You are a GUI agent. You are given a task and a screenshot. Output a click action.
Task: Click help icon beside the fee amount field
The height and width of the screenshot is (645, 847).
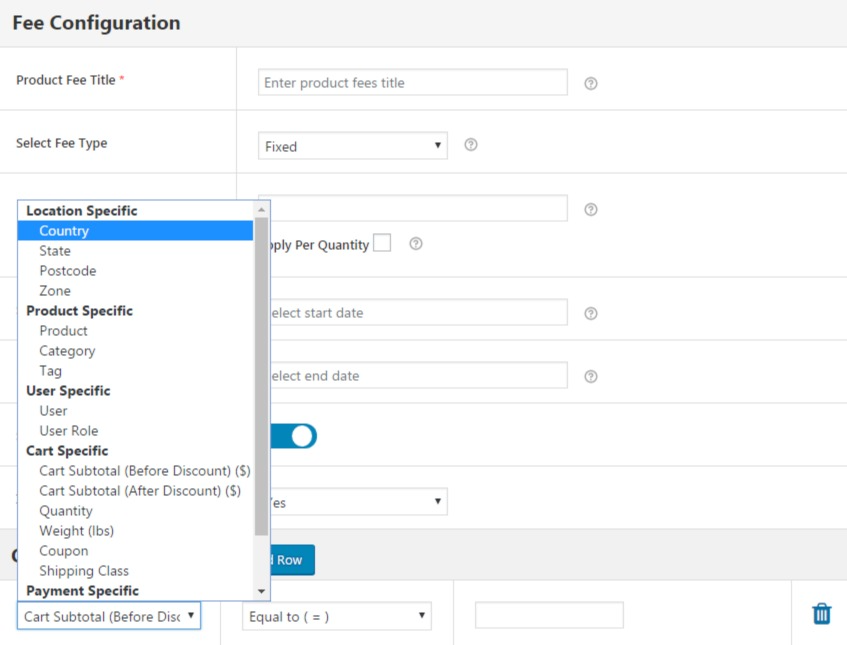click(x=590, y=210)
